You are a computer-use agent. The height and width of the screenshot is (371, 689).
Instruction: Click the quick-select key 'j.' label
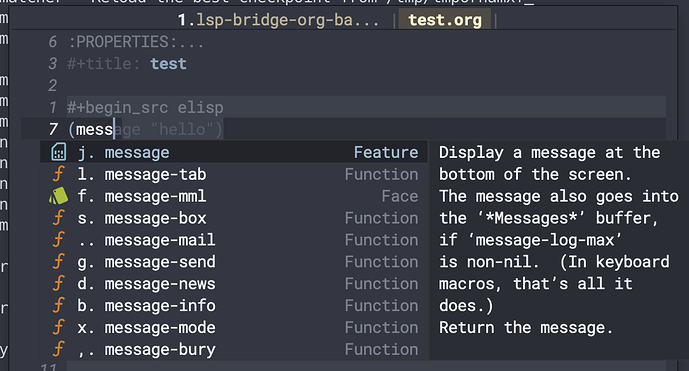86,152
